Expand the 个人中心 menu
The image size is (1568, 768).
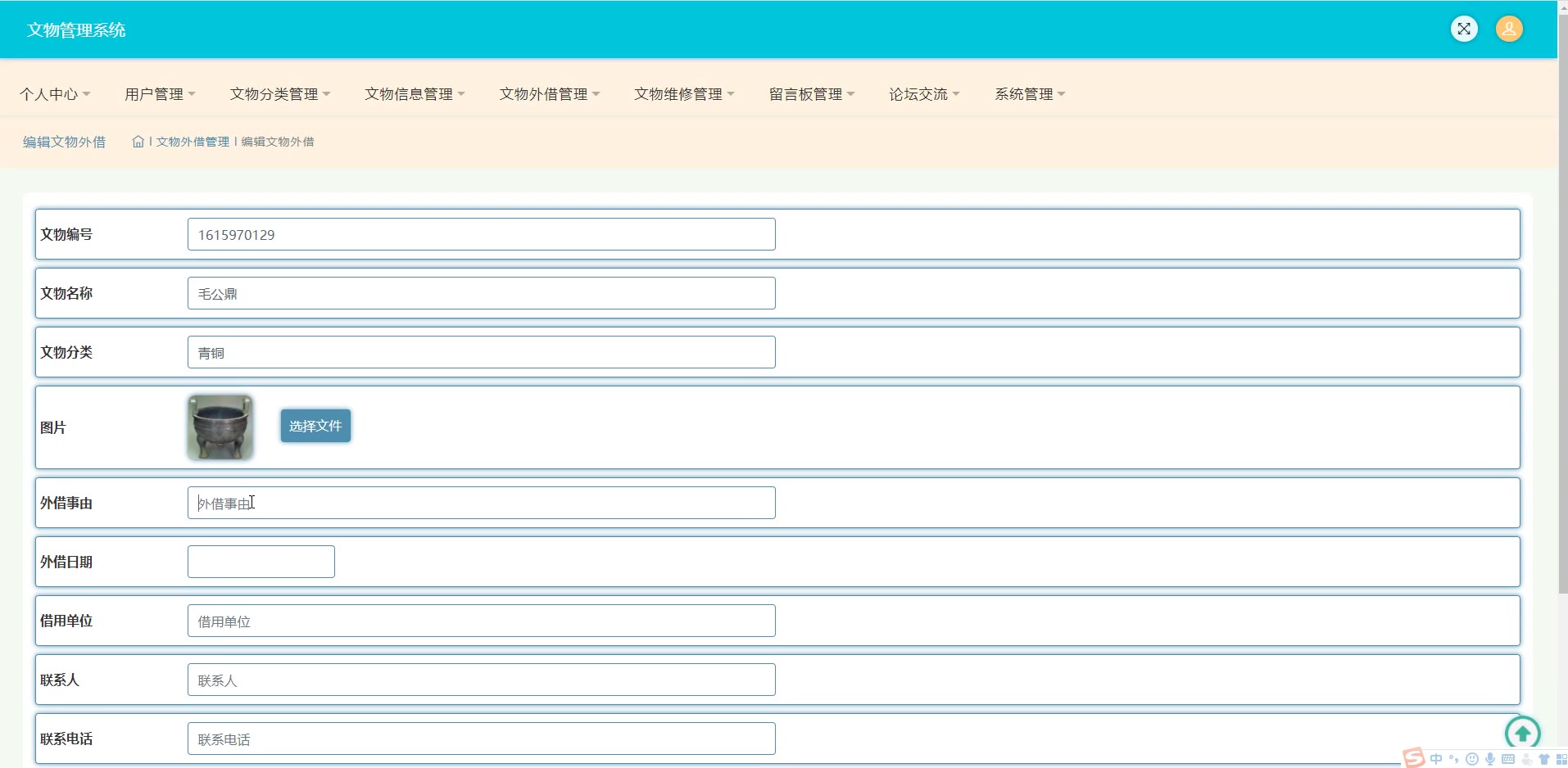point(55,94)
